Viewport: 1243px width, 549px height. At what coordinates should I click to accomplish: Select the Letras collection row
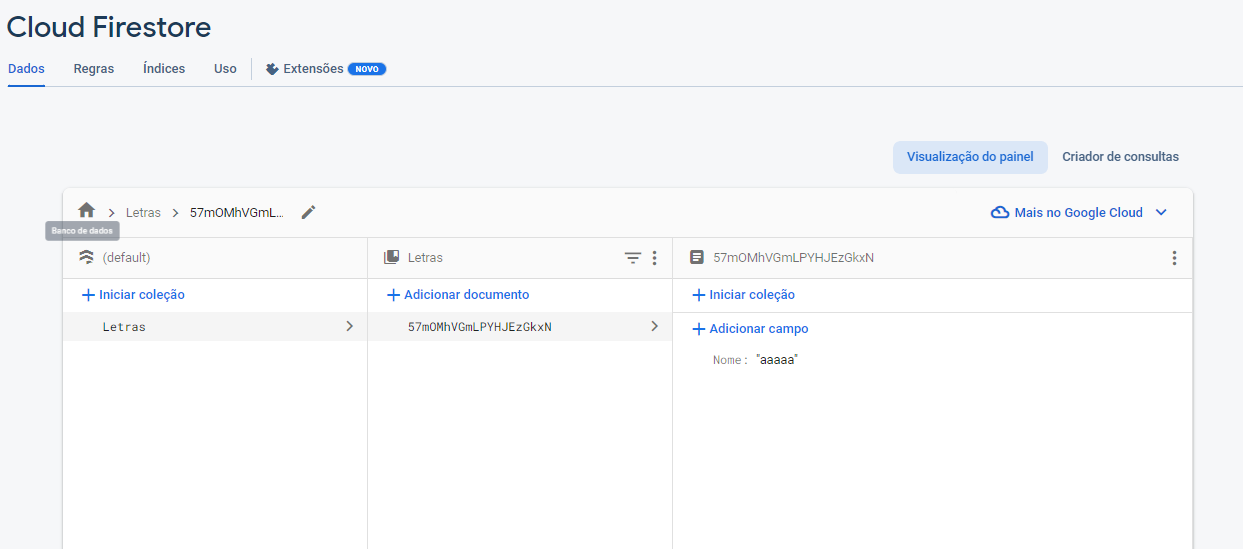(x=214, y=327)
